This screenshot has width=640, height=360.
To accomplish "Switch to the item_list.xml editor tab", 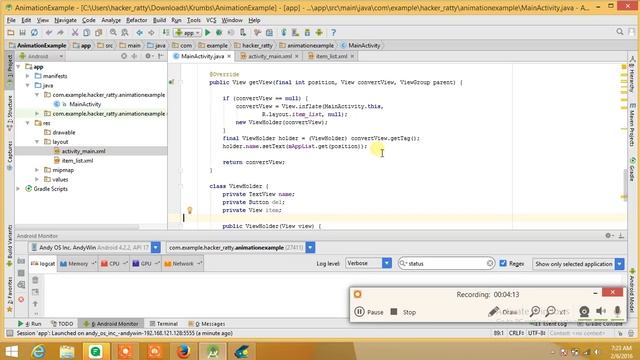I will tap(331, 56).
